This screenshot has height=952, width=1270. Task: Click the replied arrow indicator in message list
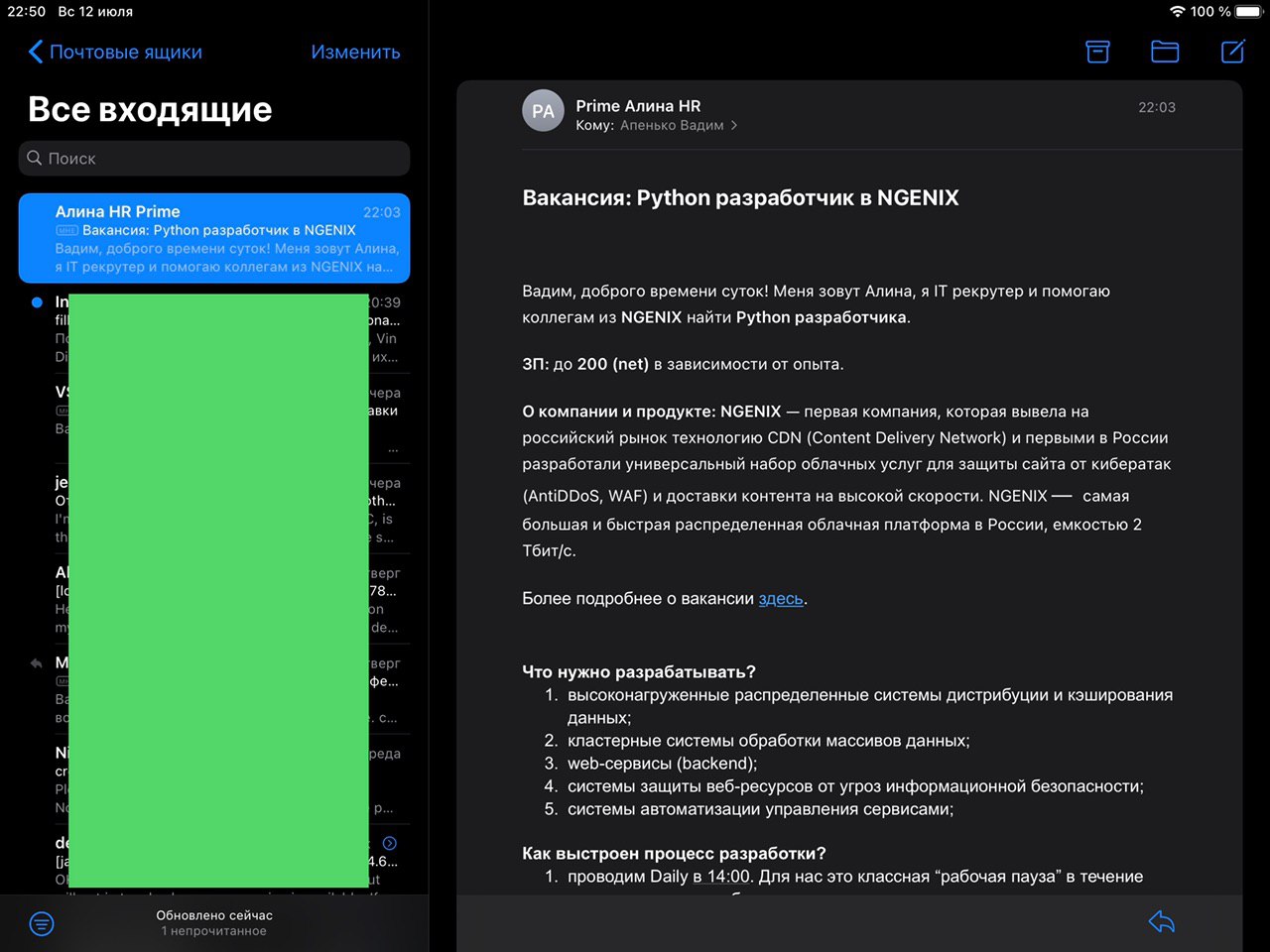click(37, 663)
